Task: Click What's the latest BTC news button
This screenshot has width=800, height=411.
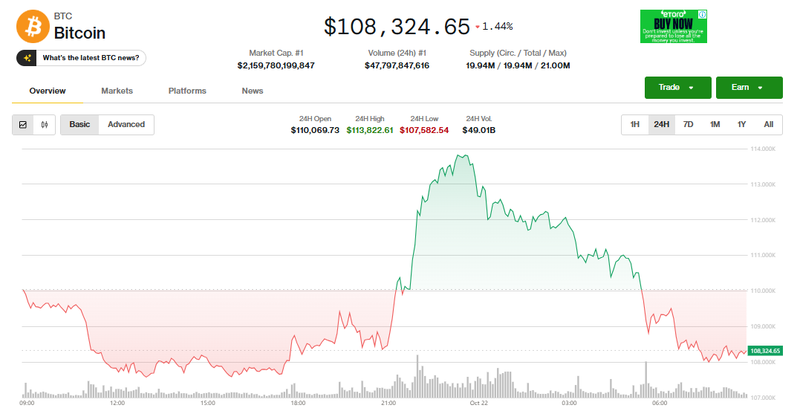Action: point(92,58)
